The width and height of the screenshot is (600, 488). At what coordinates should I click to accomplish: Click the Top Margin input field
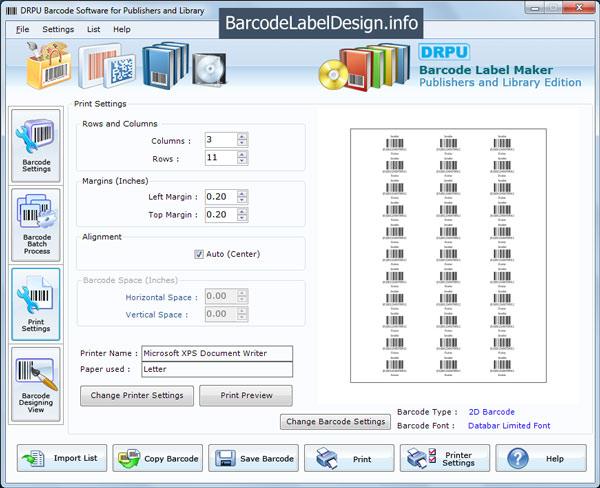219,215
